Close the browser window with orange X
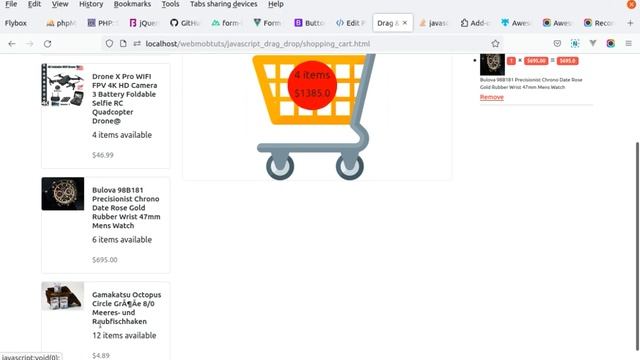Screen dimensions: 640x360 (632, 4)
